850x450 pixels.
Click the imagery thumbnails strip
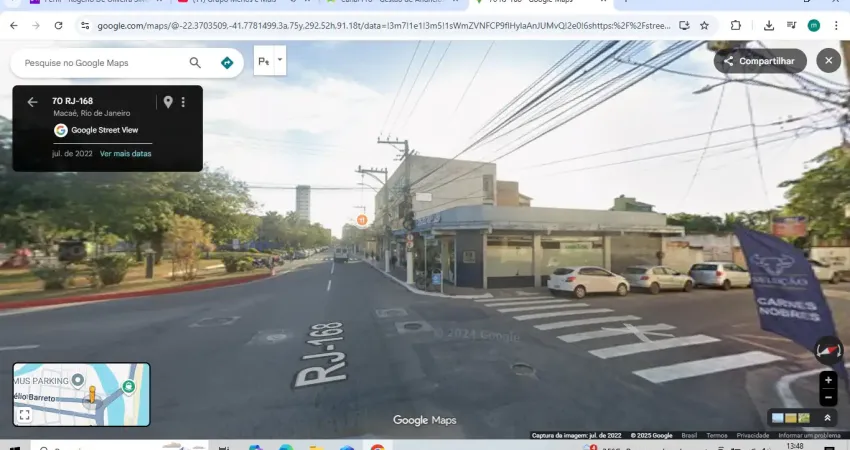[791, 418]
